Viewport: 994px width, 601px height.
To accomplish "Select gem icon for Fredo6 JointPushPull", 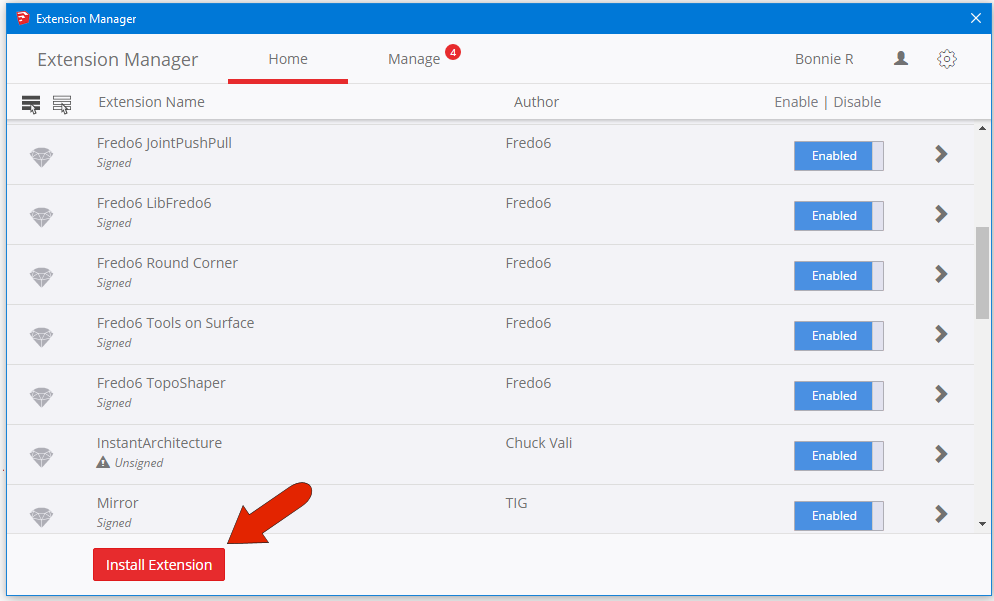I will [42, 156].
